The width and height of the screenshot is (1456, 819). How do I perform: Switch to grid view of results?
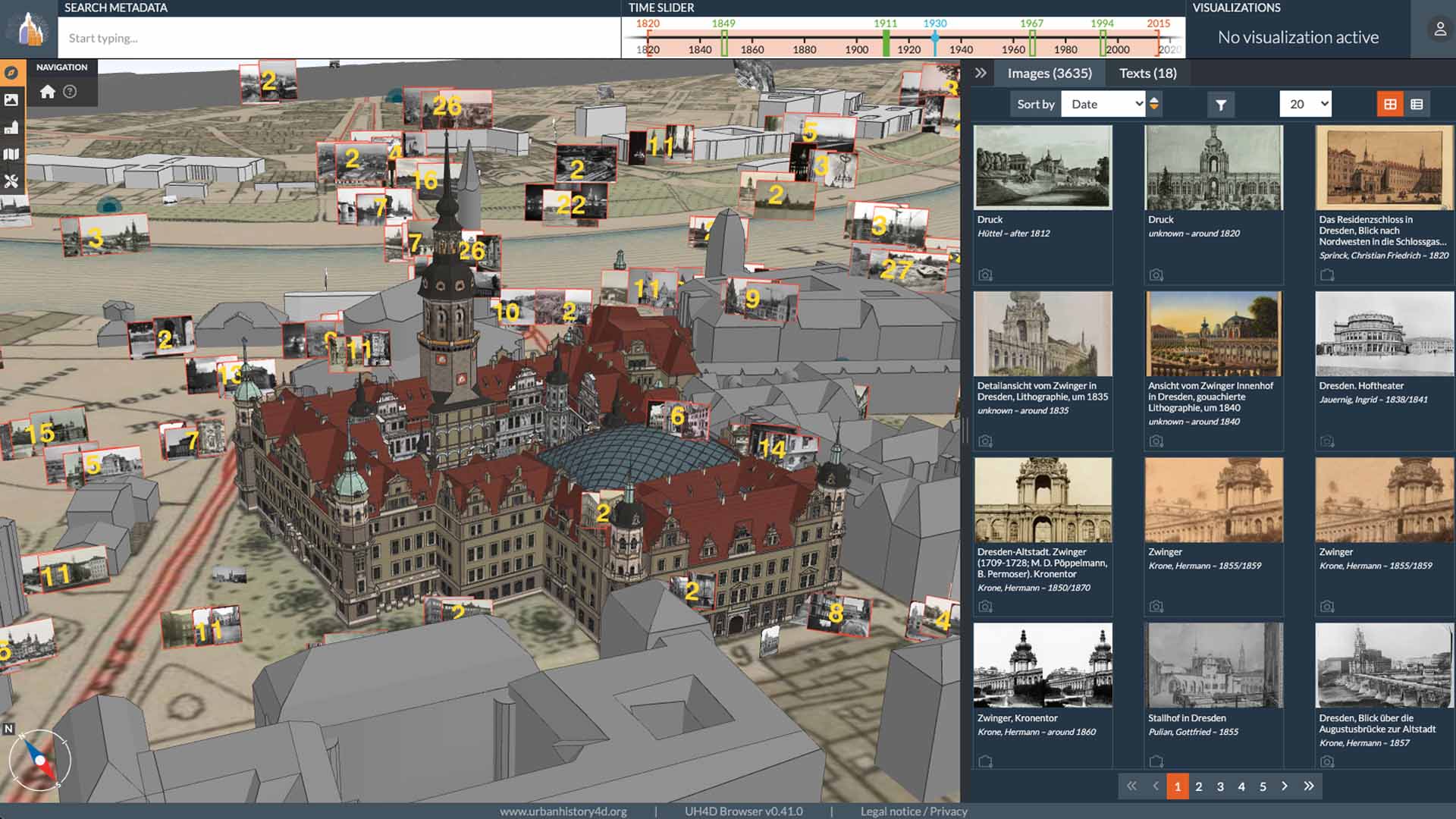point(1390,105)
